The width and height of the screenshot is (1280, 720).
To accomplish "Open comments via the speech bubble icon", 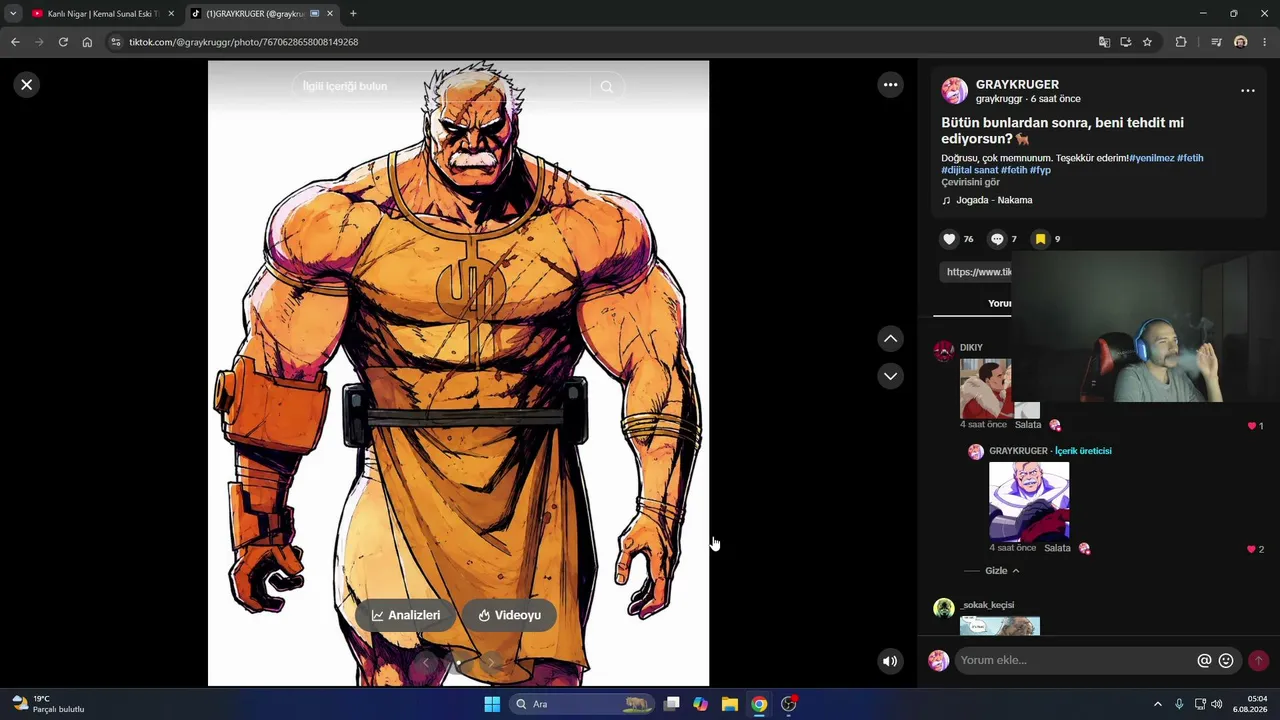I will [x=997, y=239].
